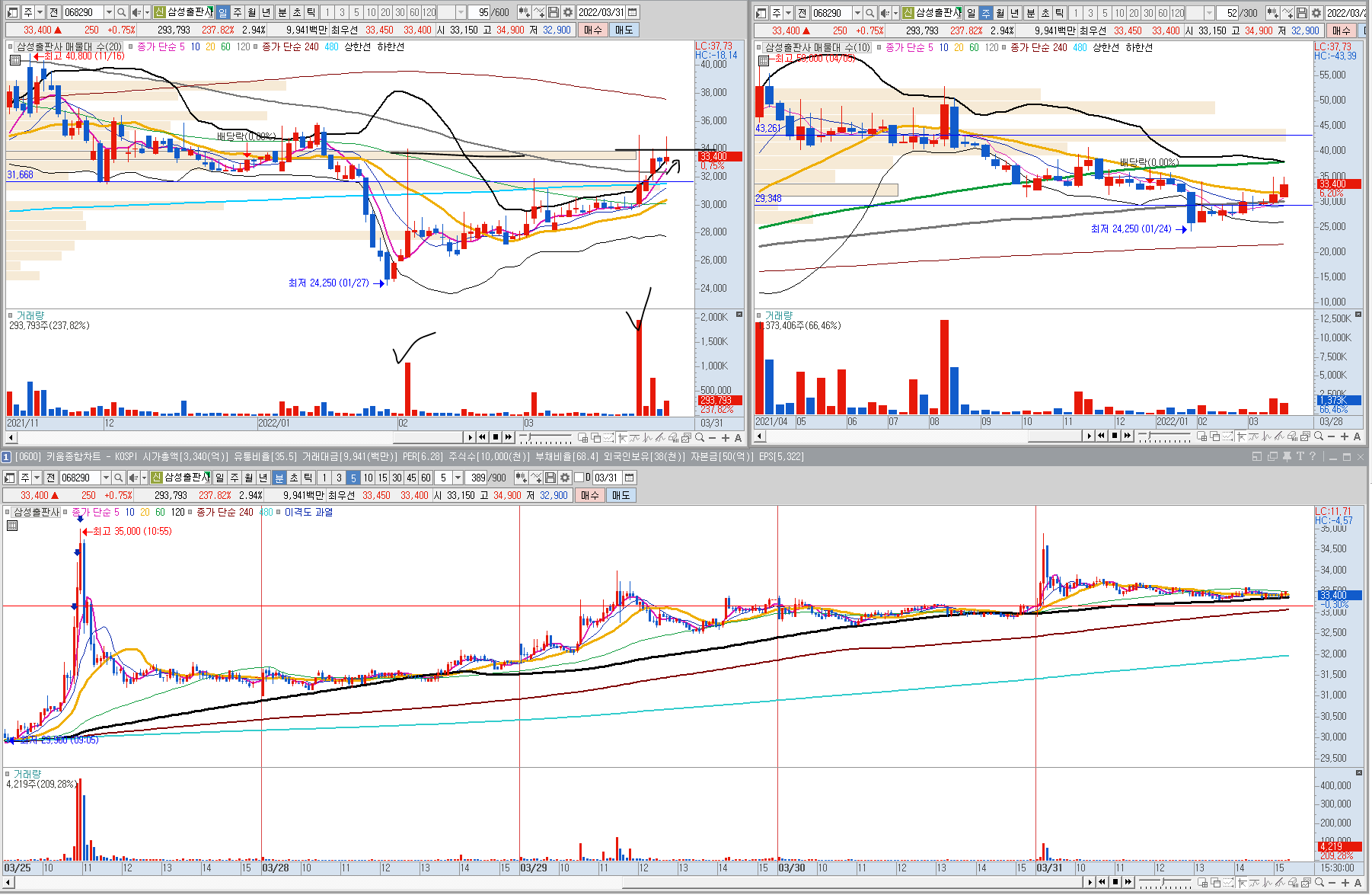Expand sound icon dropdown in bottom chart
1372x895 pixels.
(x=144, y=478)
